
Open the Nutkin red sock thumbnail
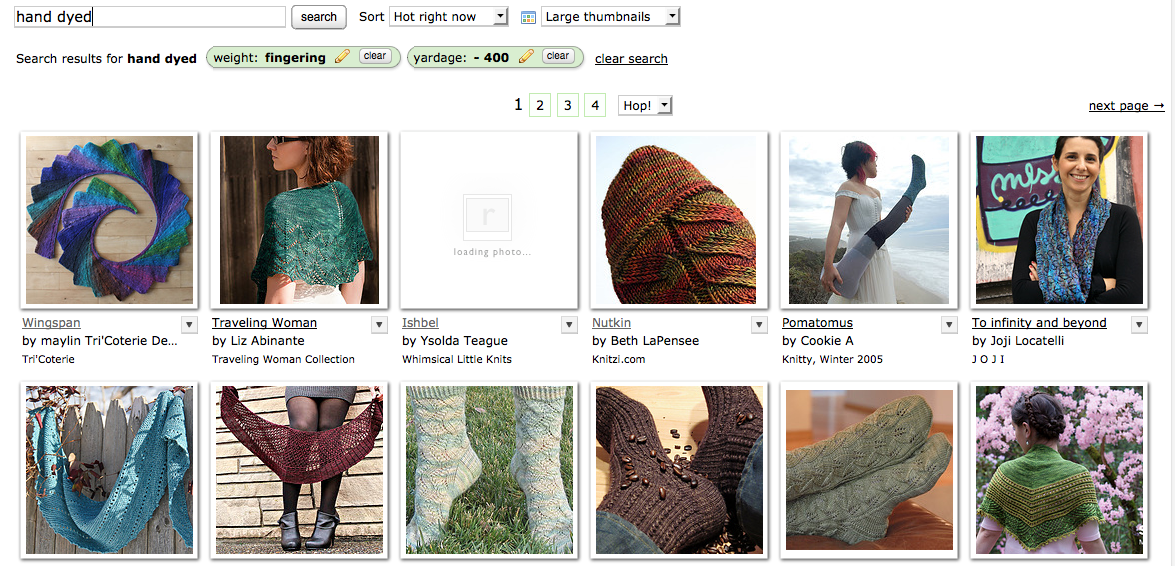[679, 220]
